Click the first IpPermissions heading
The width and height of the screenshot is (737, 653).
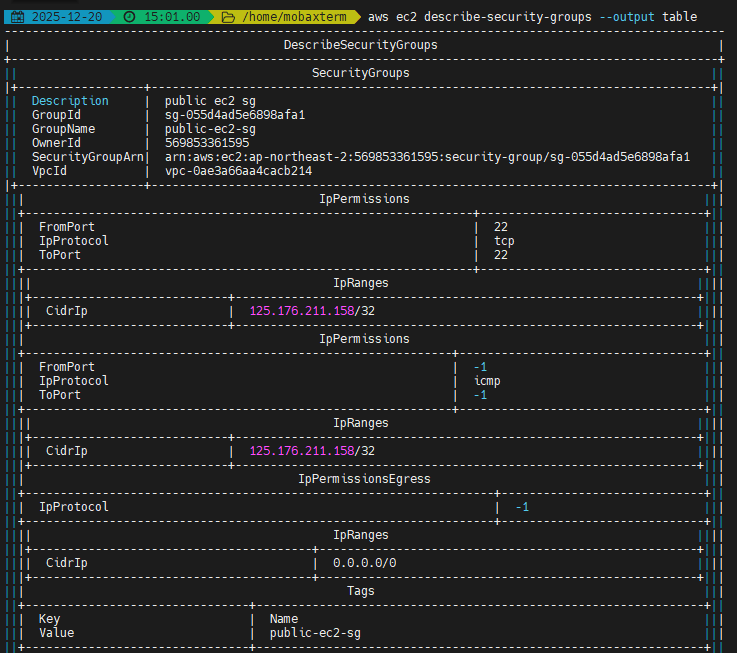tap(364, 199)
